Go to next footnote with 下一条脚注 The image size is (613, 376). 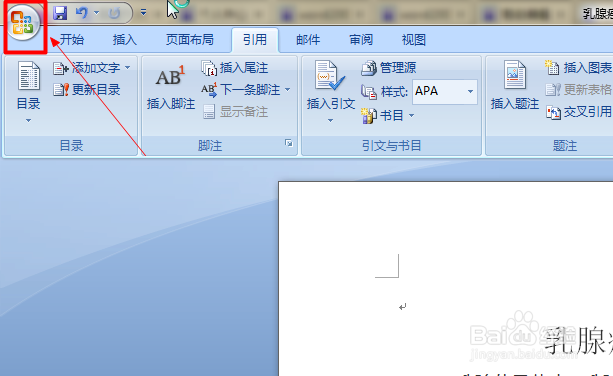[x=241, y=90]
